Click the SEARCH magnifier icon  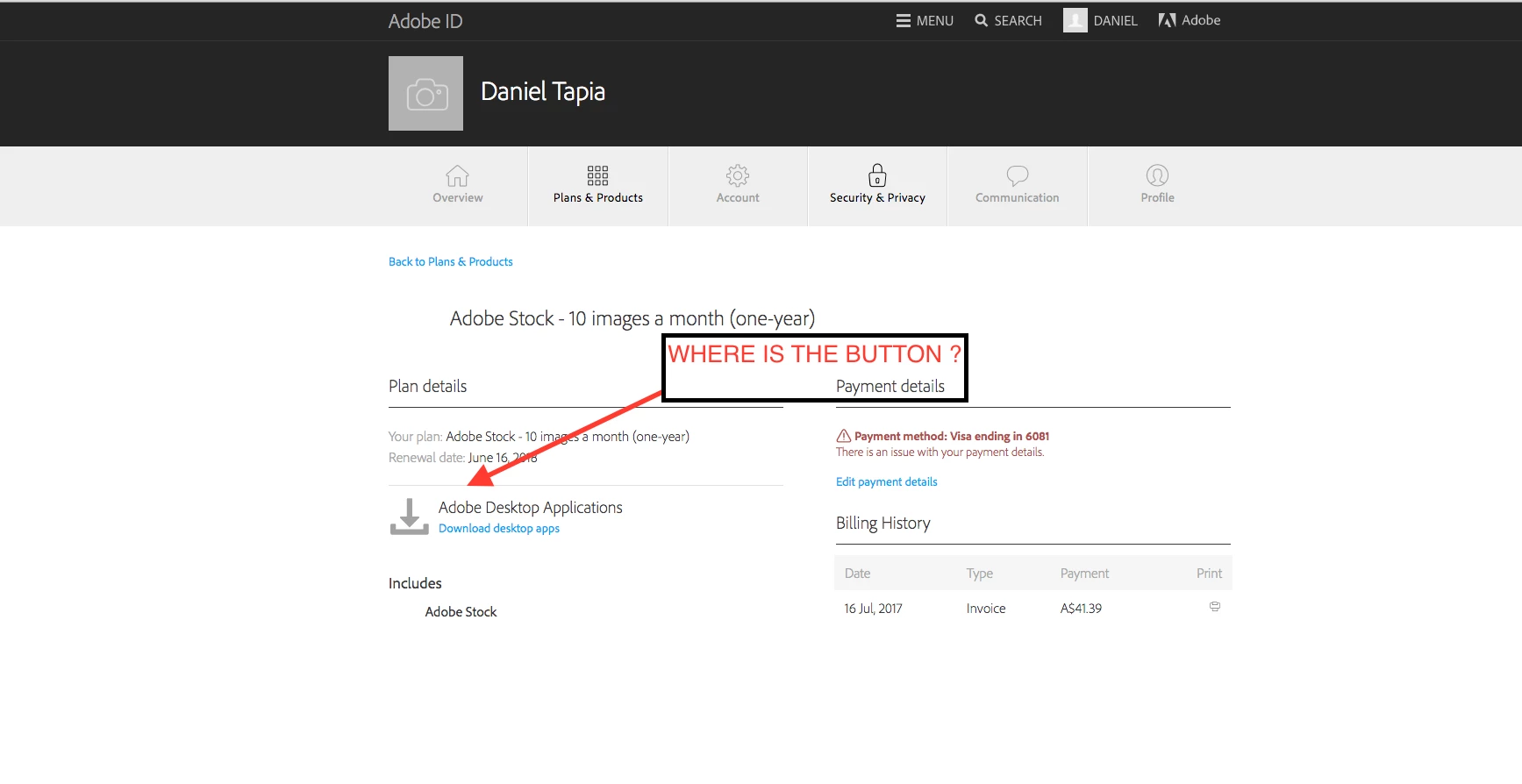click(x=982, y=20)
